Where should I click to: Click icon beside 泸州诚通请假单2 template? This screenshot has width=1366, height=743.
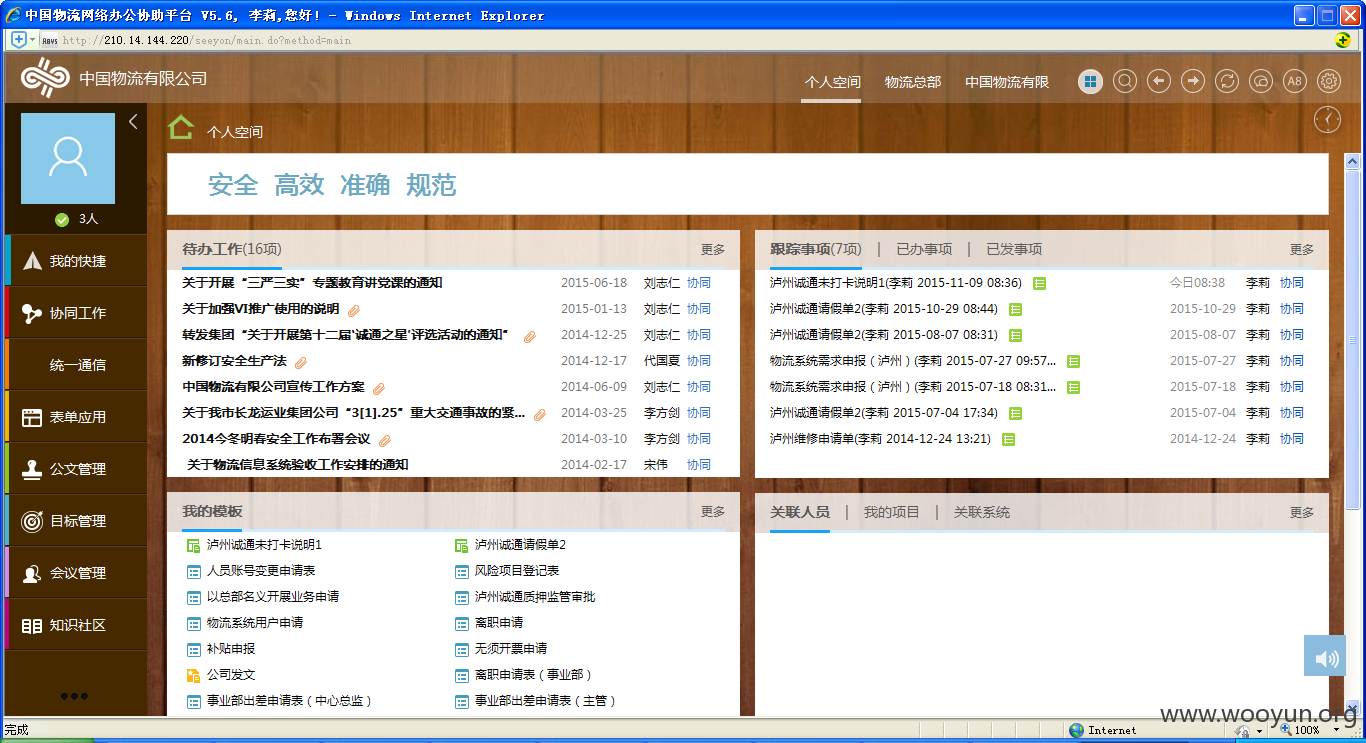tap(461, 545)
